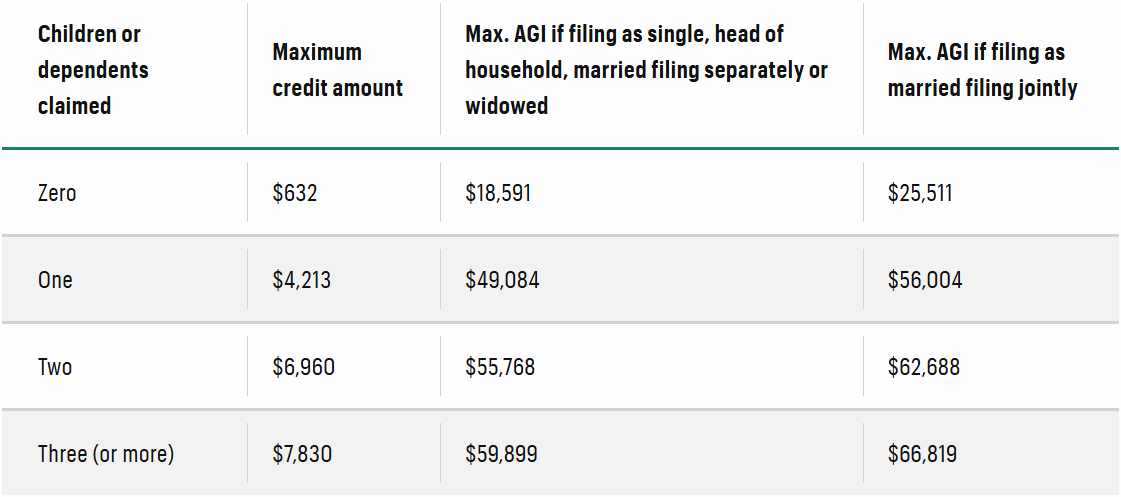Select the "Zero" row label
Viewport: 1121px width, 497px height.
click(57, 192)
